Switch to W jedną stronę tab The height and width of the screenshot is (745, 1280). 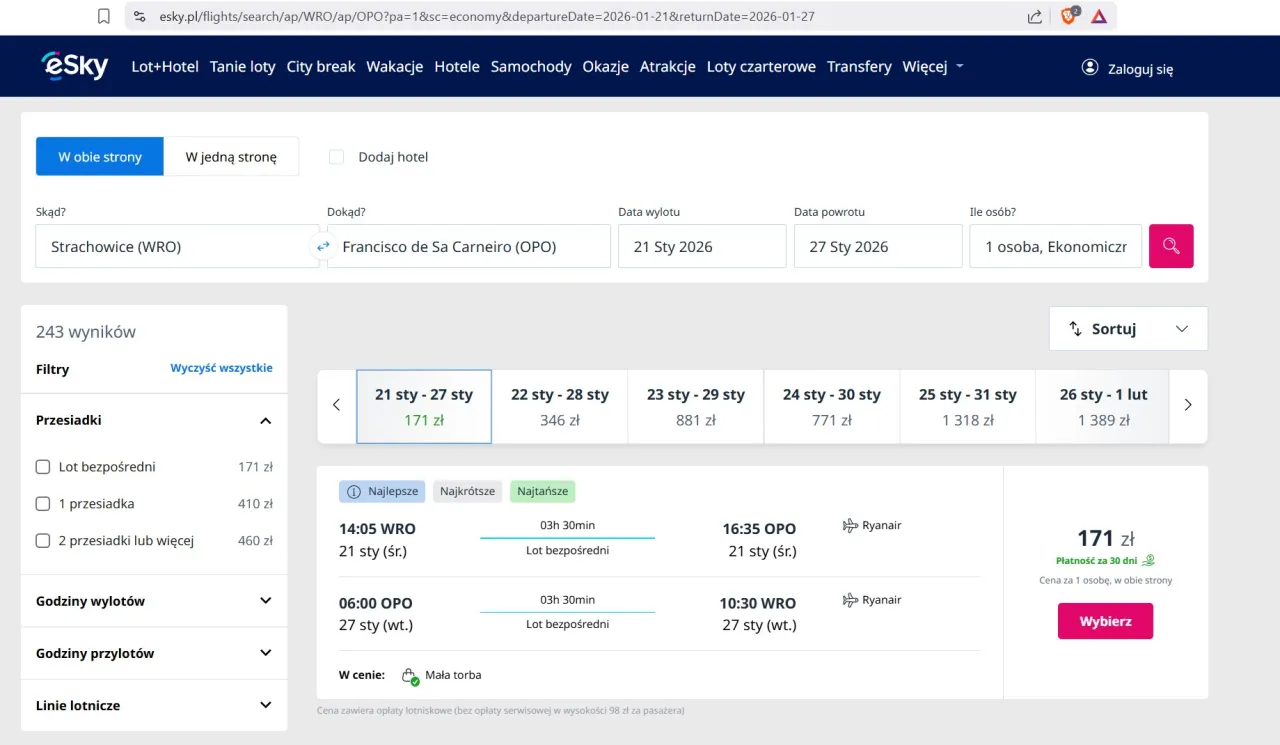[x=231, y=157]
